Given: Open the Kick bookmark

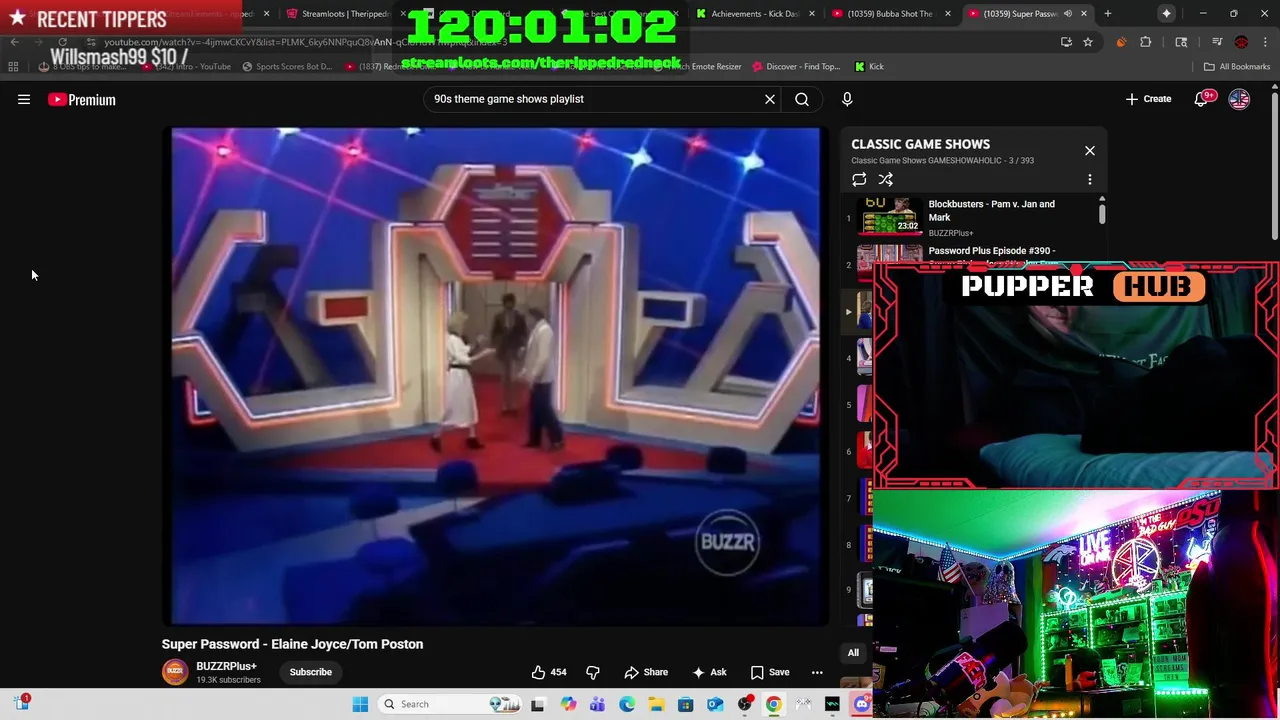Looking at the screenshot, I should [x=869, y=67].
